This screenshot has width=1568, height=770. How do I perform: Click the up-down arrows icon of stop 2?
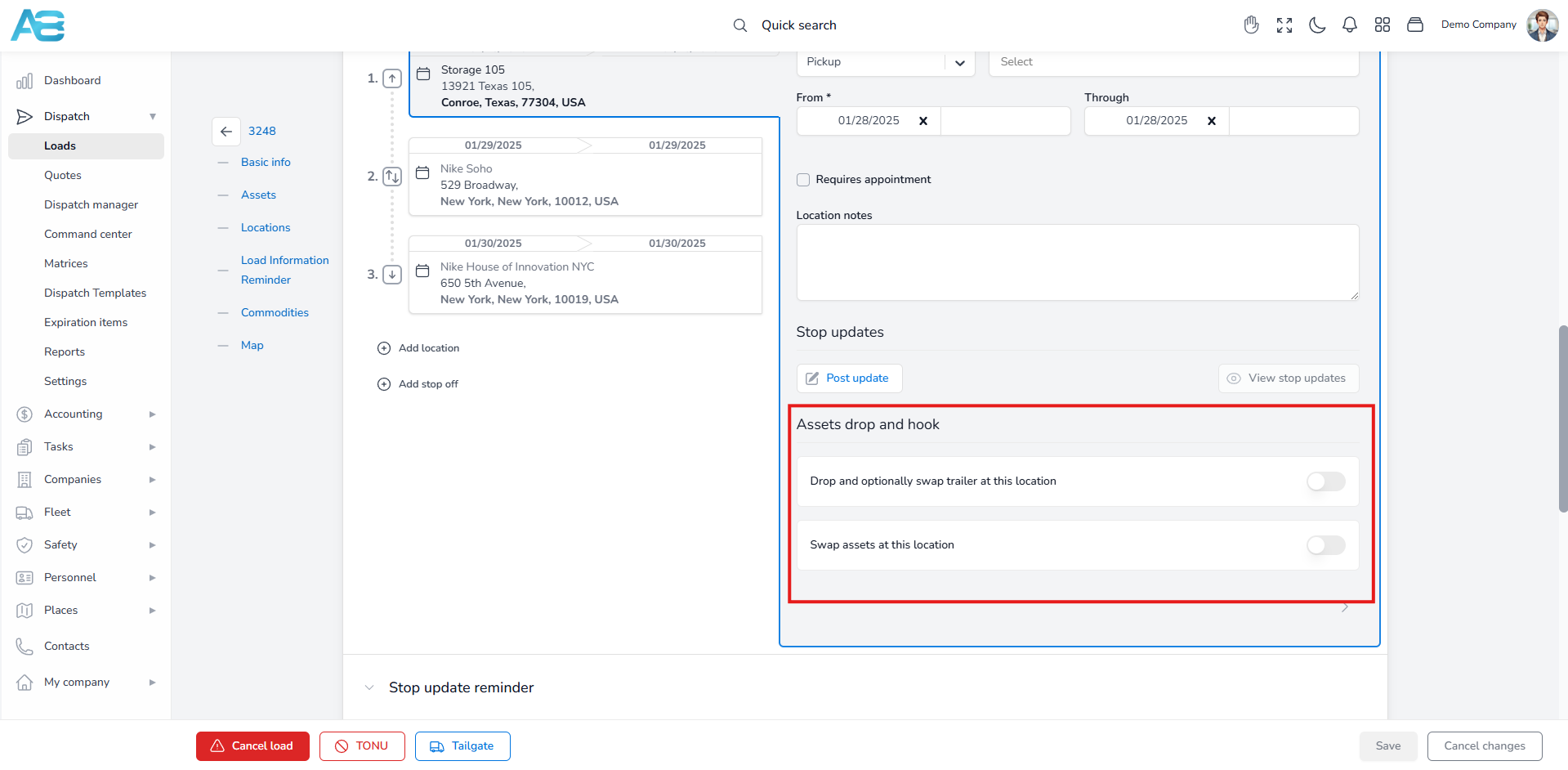pos(392,177)
